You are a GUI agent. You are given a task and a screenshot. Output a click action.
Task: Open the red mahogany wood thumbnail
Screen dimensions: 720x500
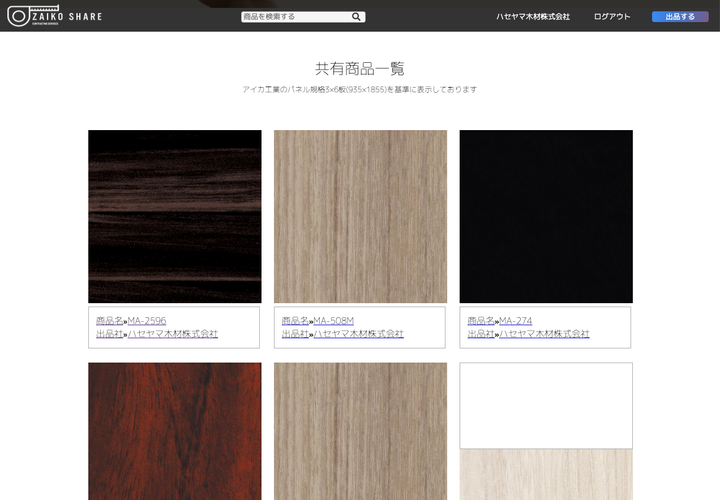pos(175,431)
